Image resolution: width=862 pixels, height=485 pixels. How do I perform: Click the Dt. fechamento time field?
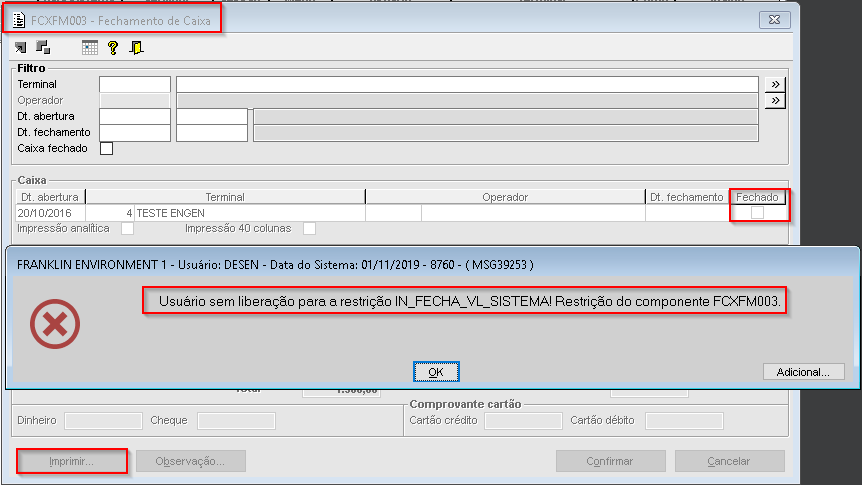point(212,133)
